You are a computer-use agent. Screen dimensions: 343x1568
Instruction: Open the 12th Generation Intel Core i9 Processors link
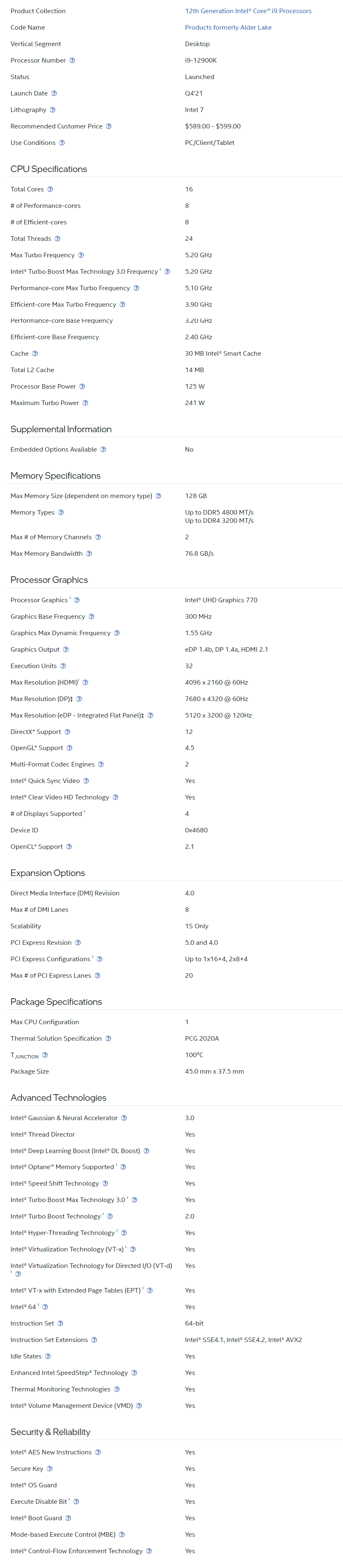coord(248,11)
